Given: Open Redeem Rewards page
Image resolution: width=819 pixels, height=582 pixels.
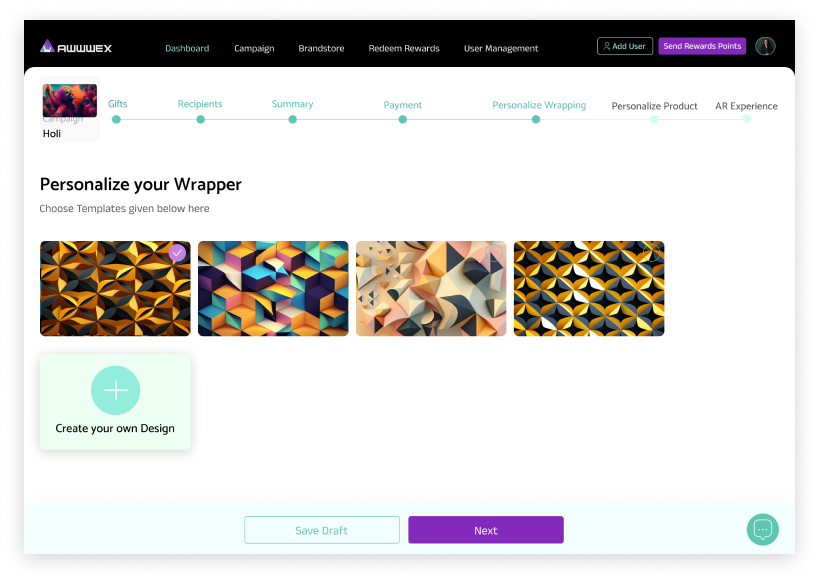Looking at the screenshot, I should (x=404, y=48).
